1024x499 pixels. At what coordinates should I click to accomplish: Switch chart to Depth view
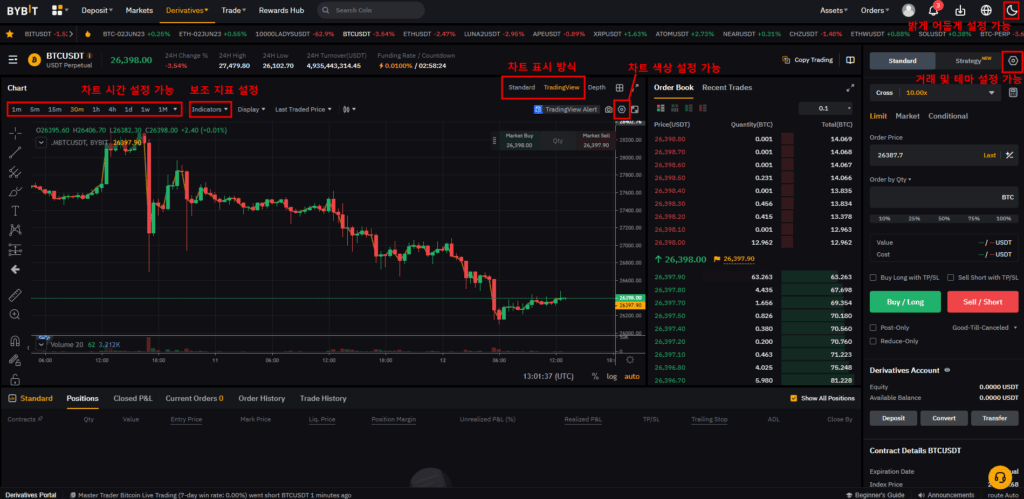click(596, 88)
